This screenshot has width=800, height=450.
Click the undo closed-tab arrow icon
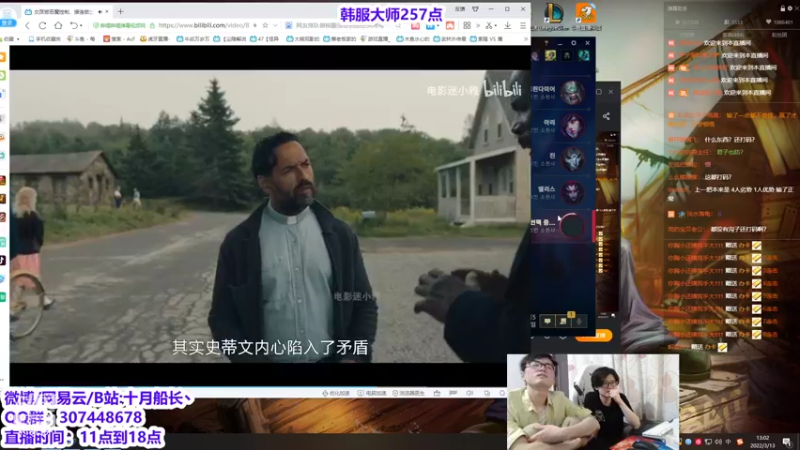pos(74,25)
